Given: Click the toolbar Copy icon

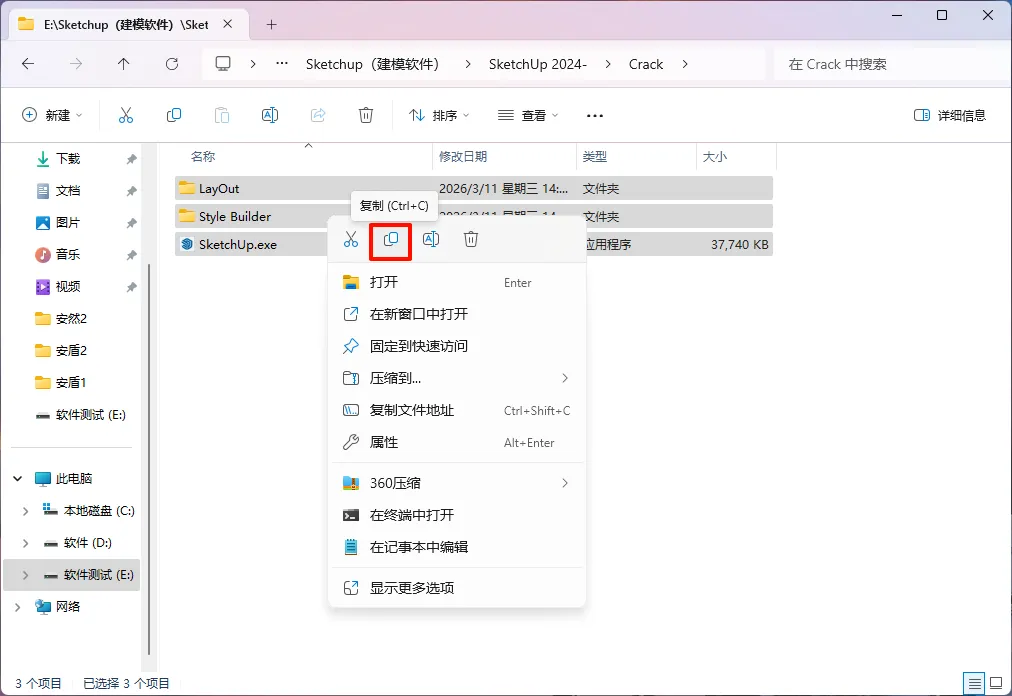Looking at the screenshot, I should (174, 116).
